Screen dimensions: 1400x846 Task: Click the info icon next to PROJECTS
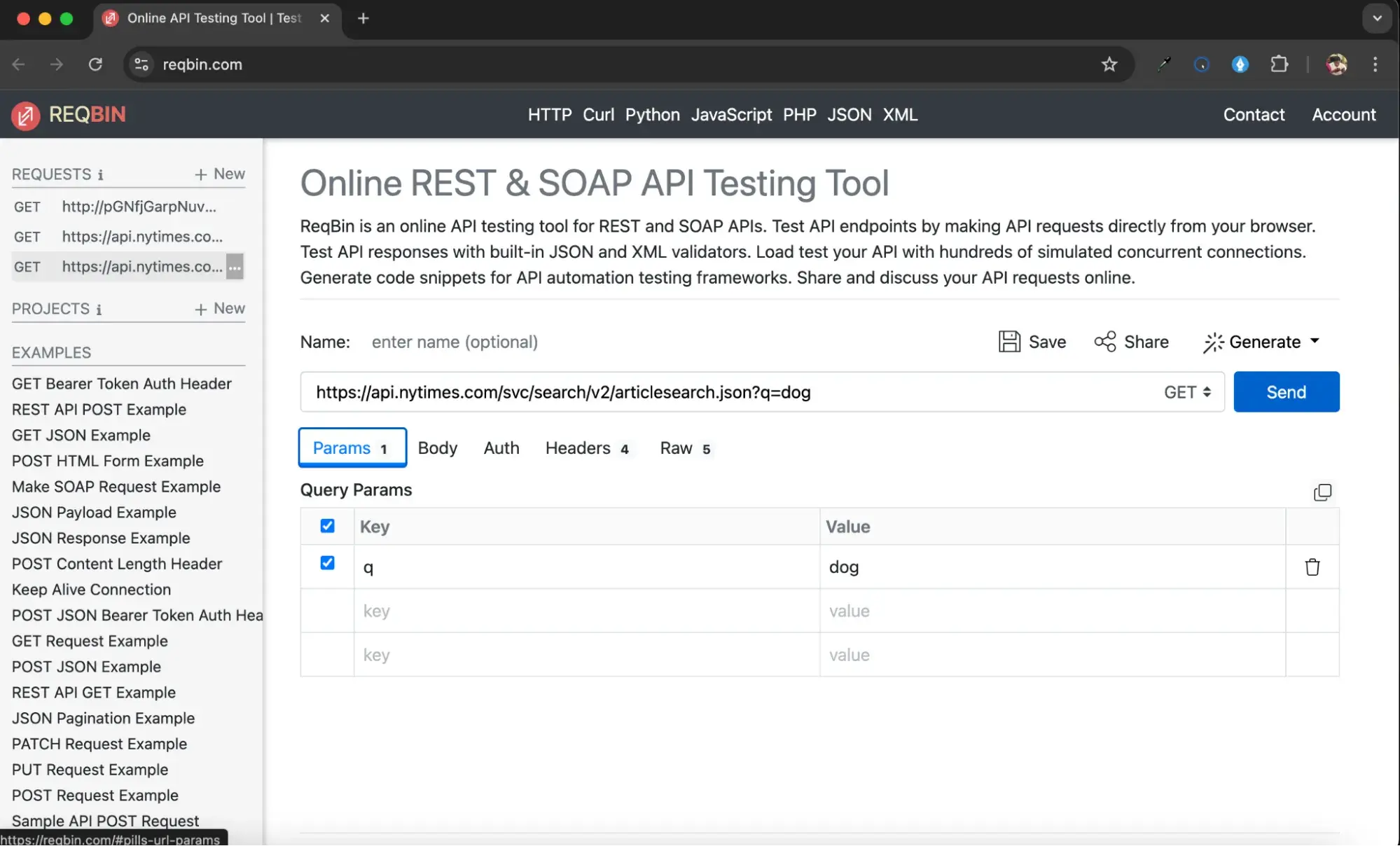(99, 310)
